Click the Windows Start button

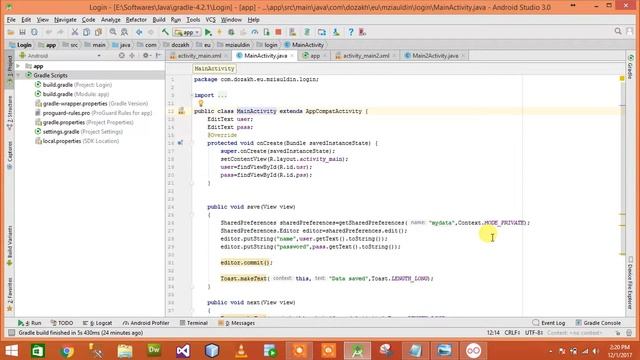pos(11,351)
